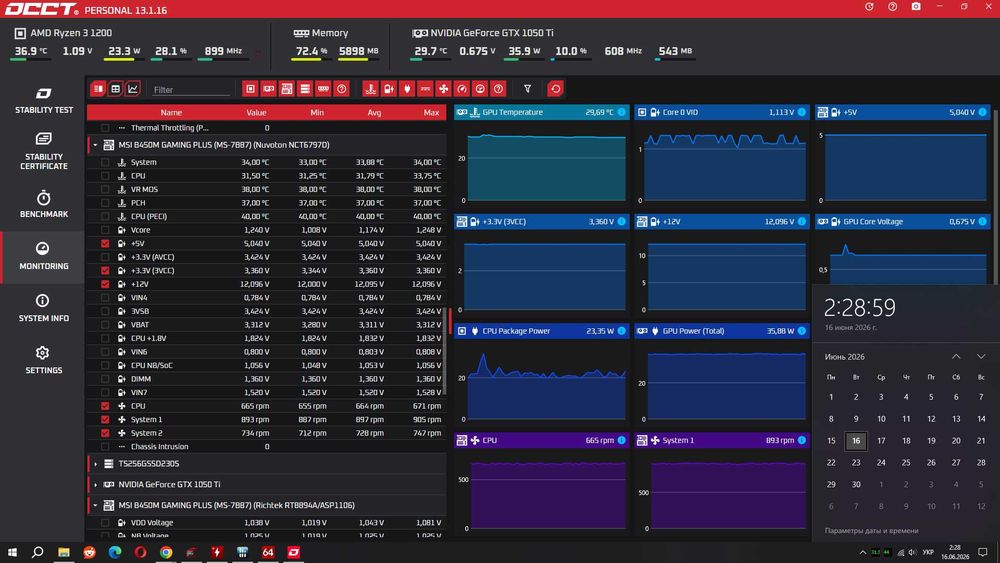Screen dimensions: 1000x563
Task: Select day 23 in the calendar
Action: (856, 463)
